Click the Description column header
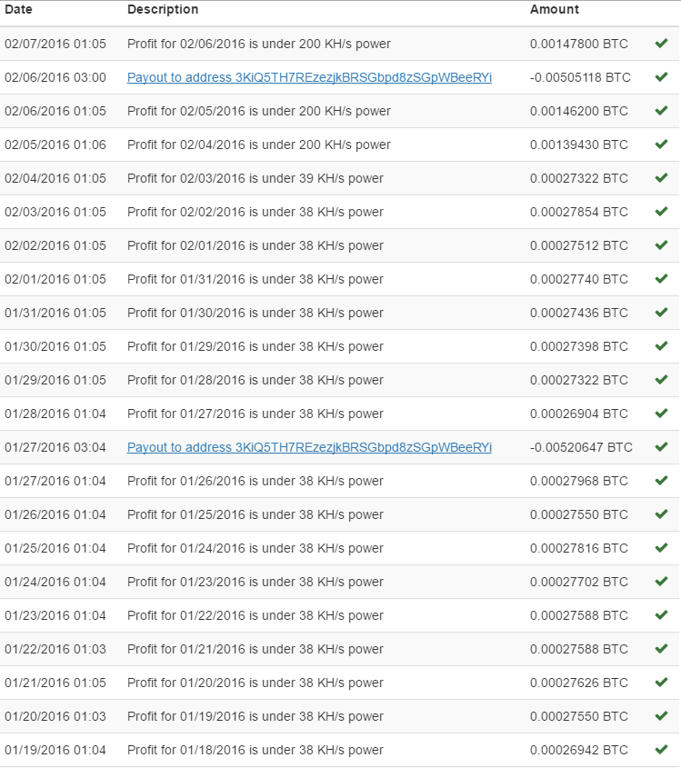The image size is (681, 768). pos(163,9)
